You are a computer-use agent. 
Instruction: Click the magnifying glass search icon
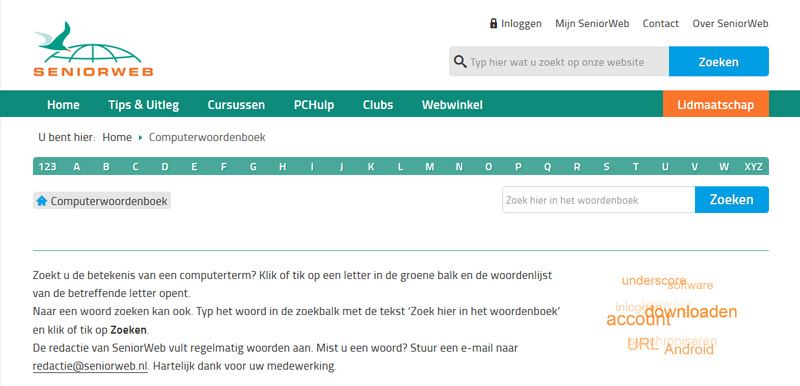460,62
